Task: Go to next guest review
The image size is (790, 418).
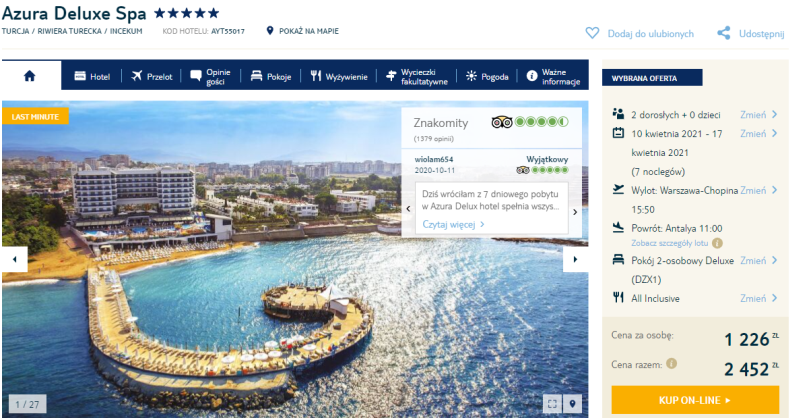Action: click(x=575, y=212)
